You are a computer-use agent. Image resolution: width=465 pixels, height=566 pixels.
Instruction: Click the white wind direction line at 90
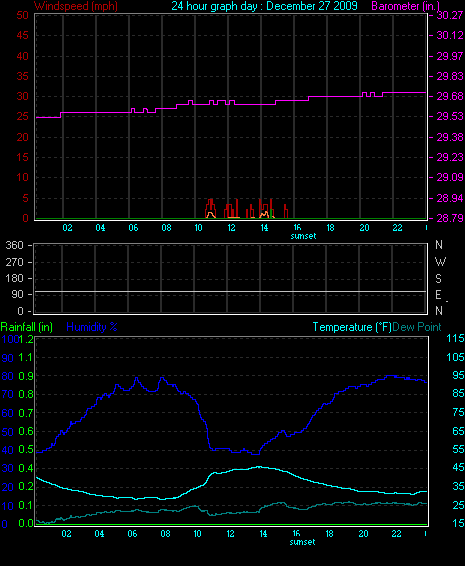click(230, 291)
